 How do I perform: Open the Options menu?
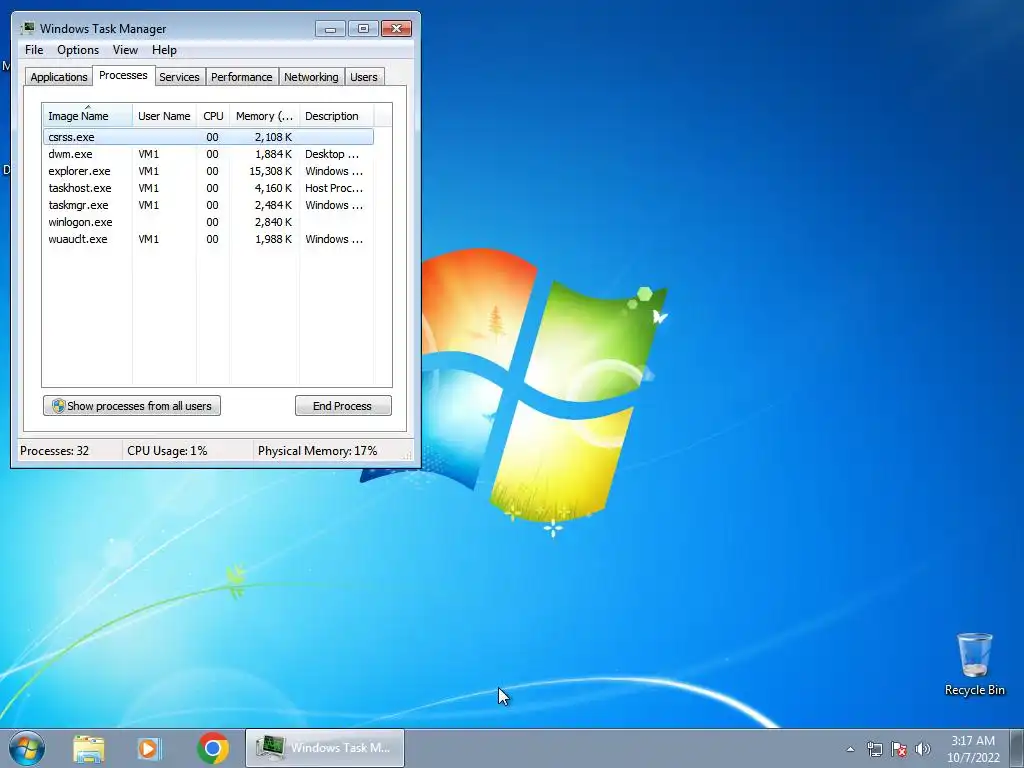coord(78,50)
